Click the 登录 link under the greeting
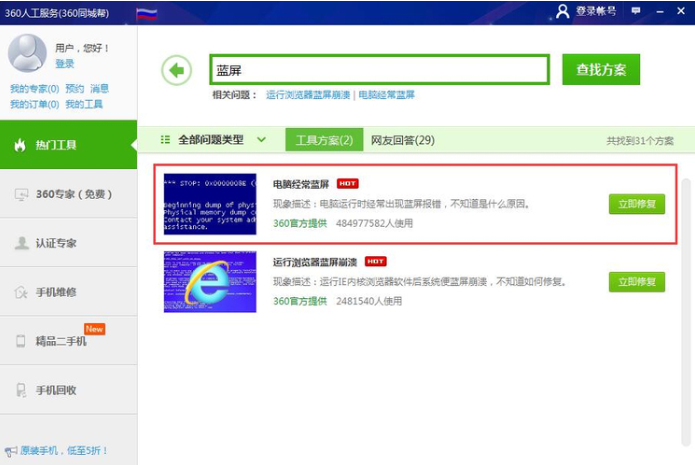The image size is (695, 465). pos(65,63)
